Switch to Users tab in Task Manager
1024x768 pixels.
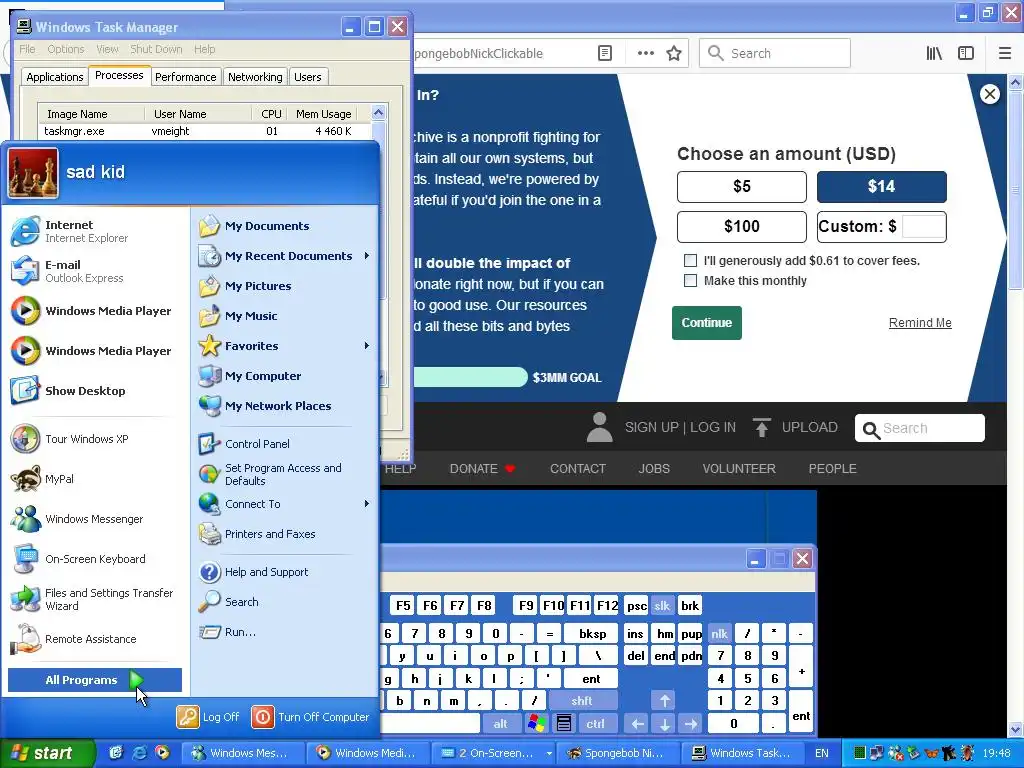pos(308,77)
